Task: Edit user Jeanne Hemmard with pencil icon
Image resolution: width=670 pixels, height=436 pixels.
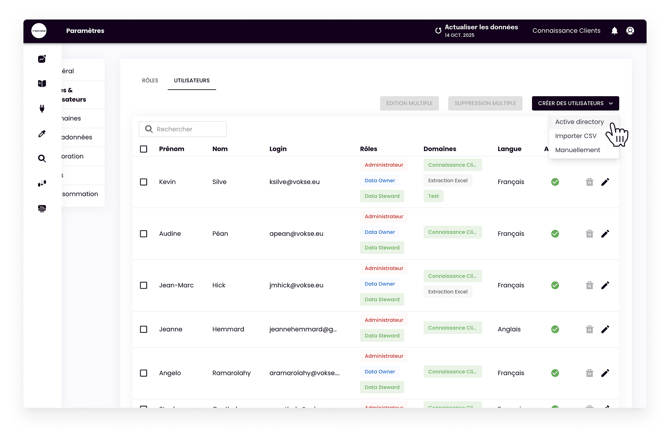Action: [605, 329]
